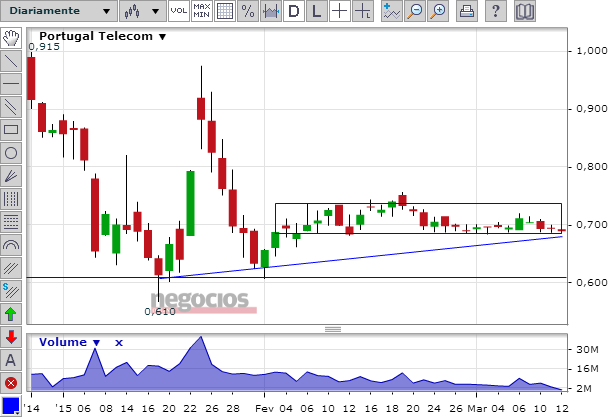Click the '15 year date label

coord(63,409)
